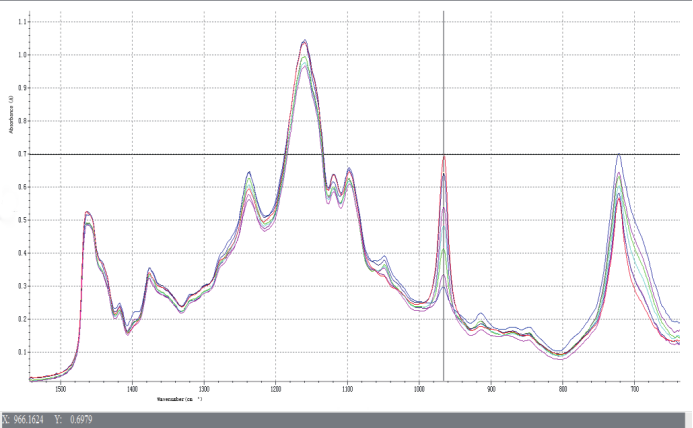The height and width of the screenshot is (428, 693).
Task: Click the 700 tick label on x-axis
Action: (x=634, y=389)
